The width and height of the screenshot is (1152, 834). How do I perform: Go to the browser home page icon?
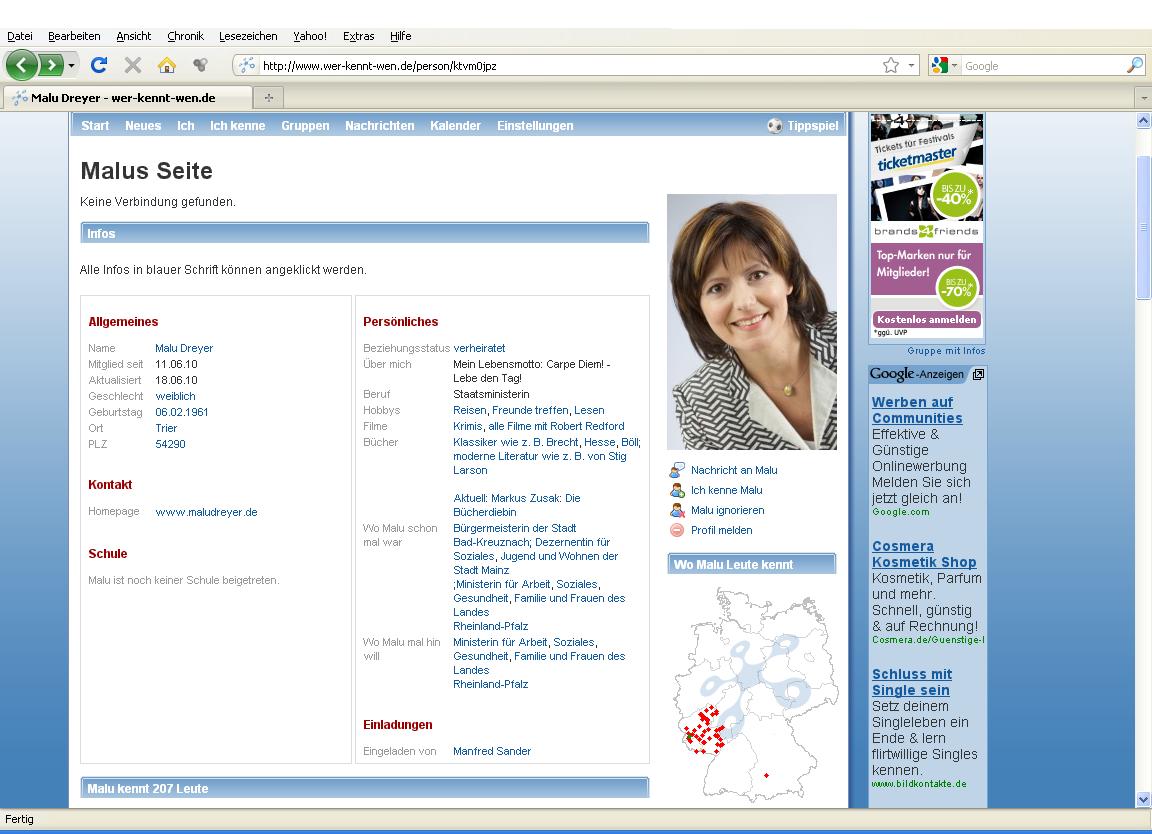(167, 66)
